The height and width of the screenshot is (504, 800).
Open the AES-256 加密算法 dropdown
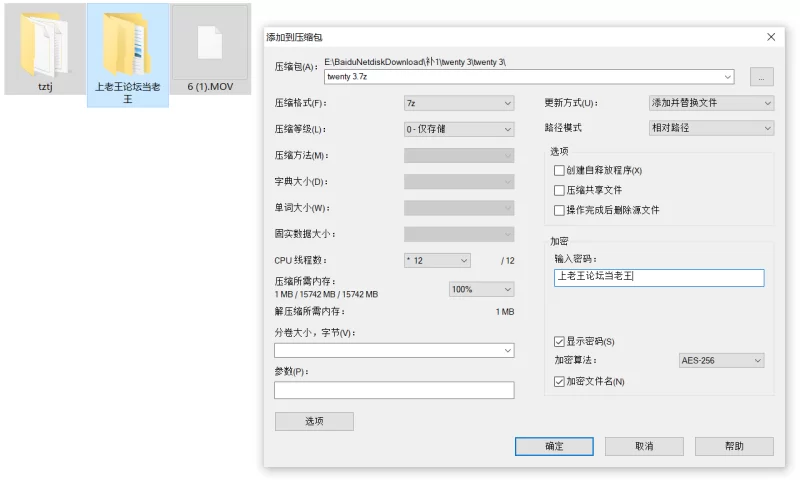721,360
